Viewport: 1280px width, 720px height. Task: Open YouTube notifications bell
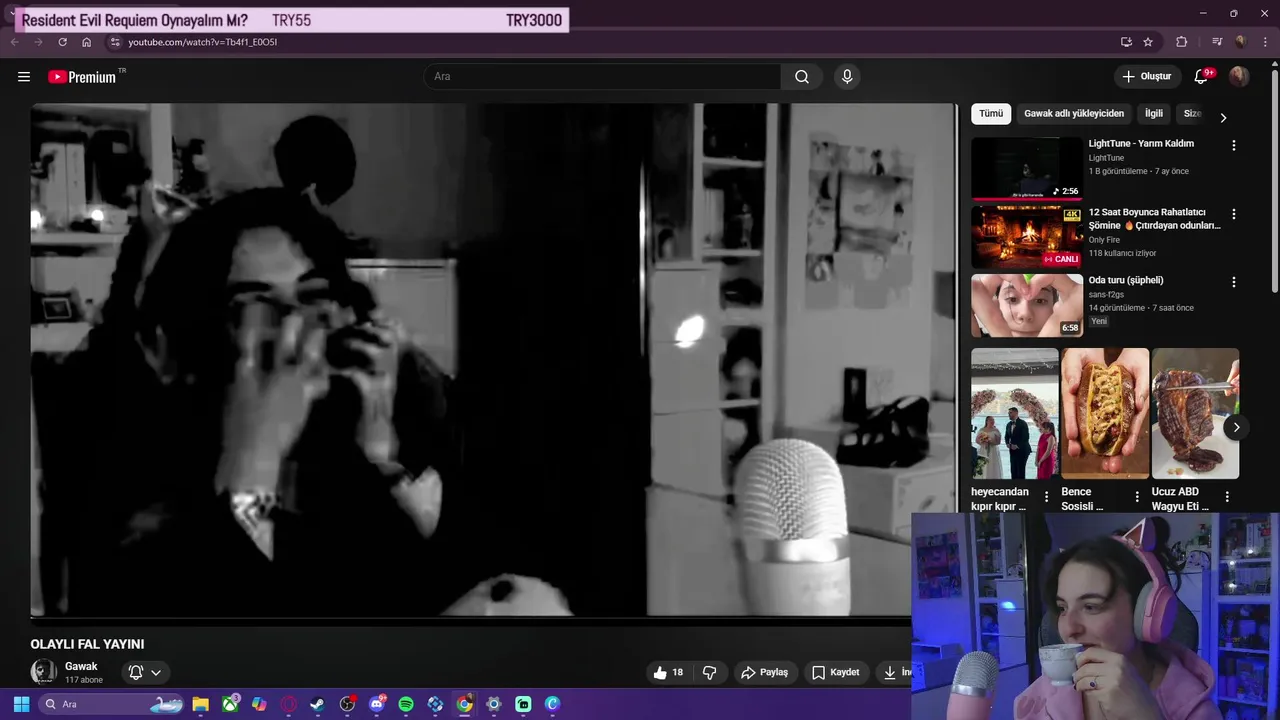(x=1202, y=77)
